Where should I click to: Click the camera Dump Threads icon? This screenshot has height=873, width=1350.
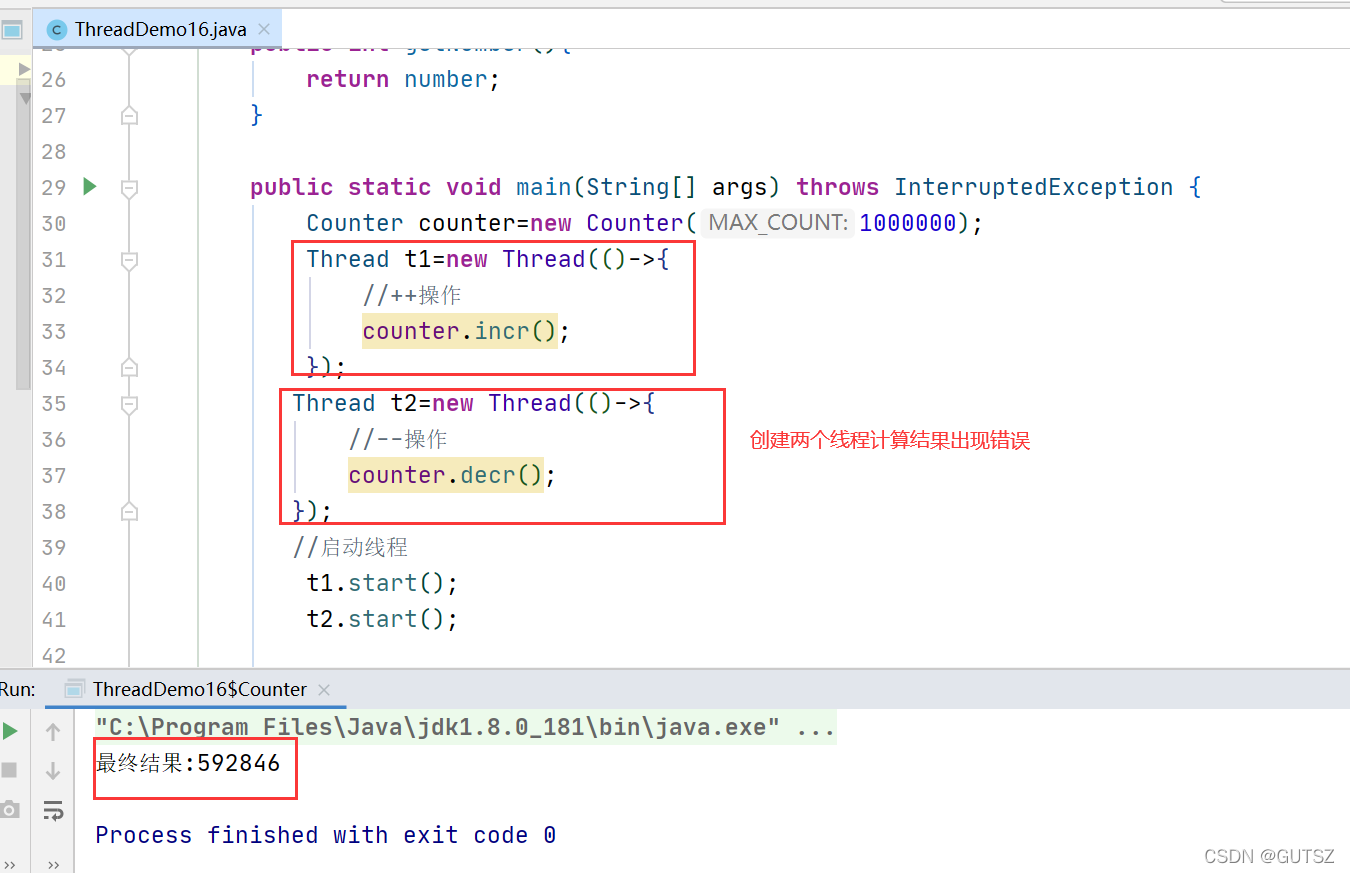tap(9, 809)
